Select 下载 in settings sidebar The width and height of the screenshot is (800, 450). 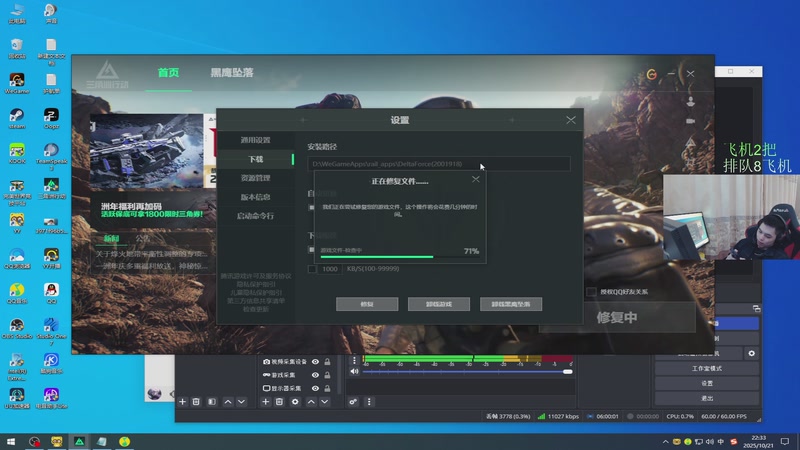(256, 159)
